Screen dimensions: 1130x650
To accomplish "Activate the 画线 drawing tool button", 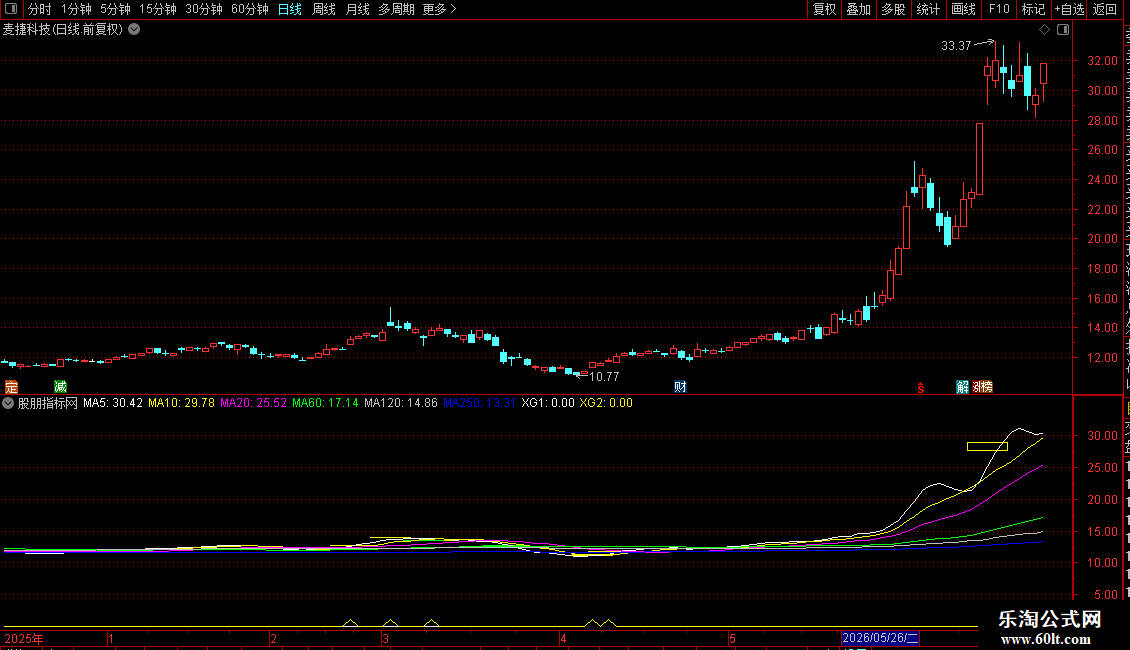I will [x=963, y=9].
